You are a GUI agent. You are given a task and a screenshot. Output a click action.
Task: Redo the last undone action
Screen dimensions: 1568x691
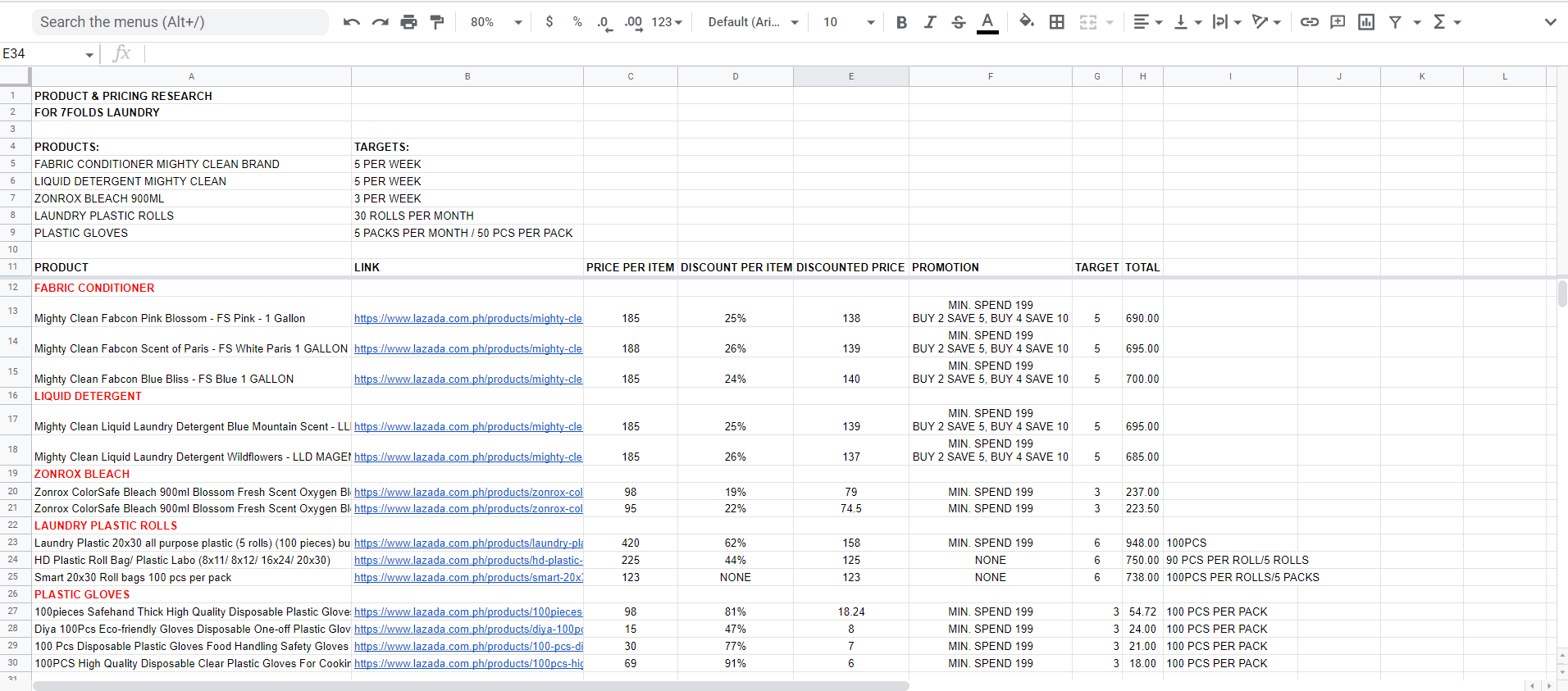coord(380,22)
